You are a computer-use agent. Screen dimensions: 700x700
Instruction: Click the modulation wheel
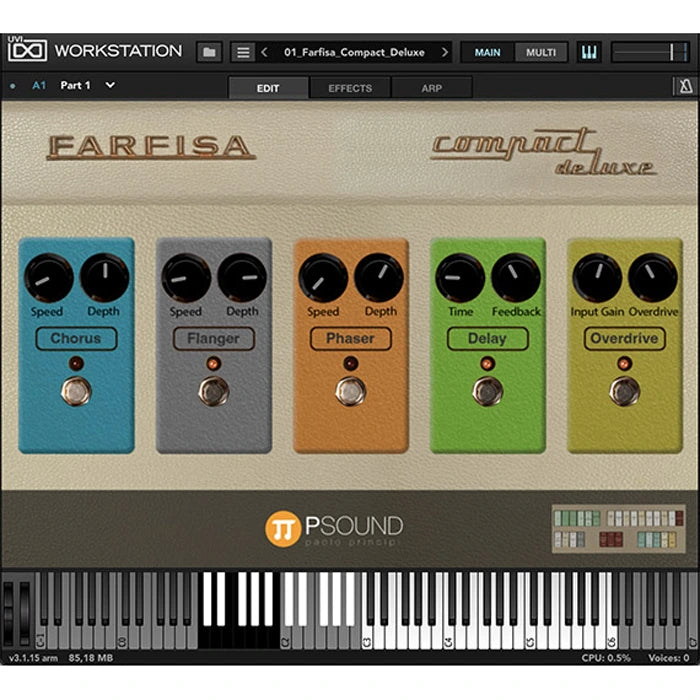(x=24, y=613)
